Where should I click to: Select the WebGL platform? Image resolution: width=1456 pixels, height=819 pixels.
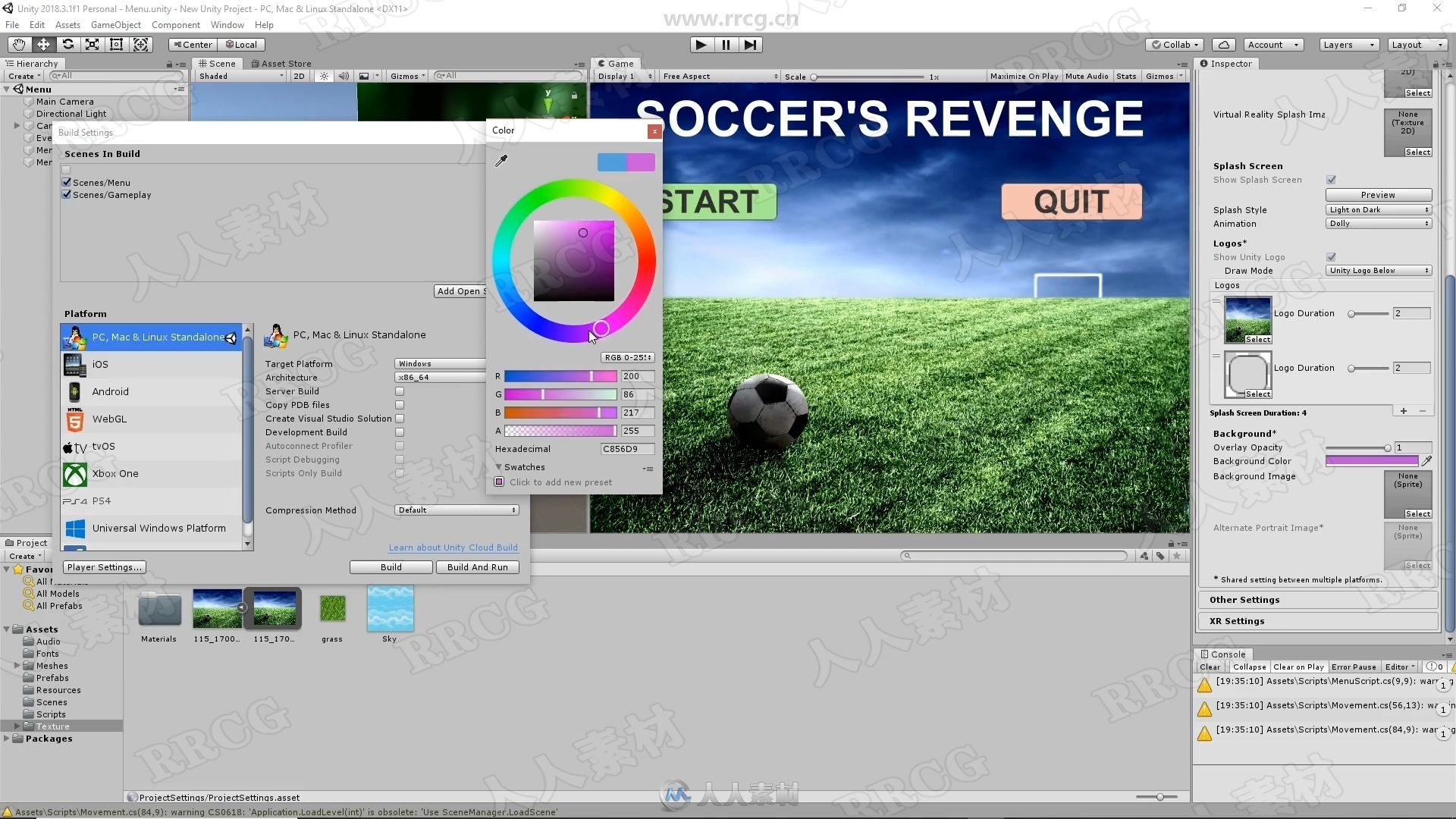coord(152,419)
